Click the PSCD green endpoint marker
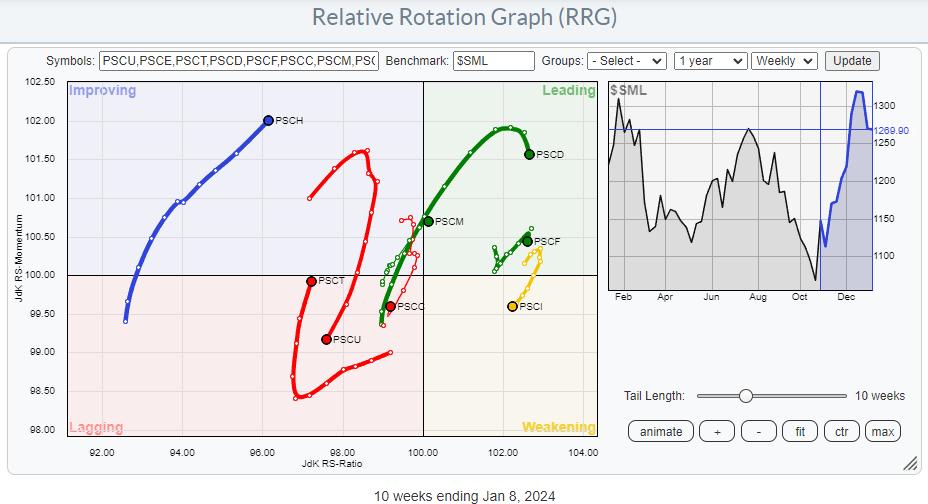928x504 pixels. click(529, 154)
